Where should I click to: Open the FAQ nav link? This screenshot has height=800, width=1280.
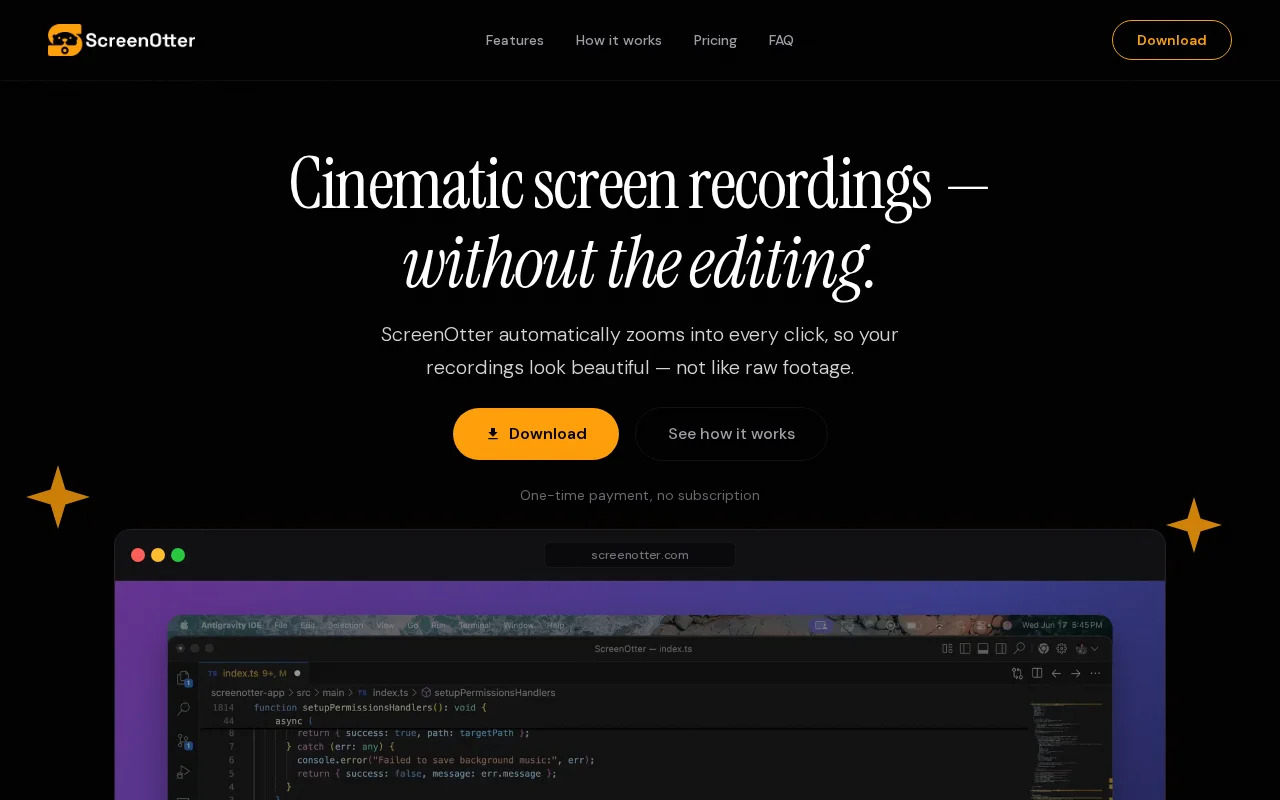[781, 40]
